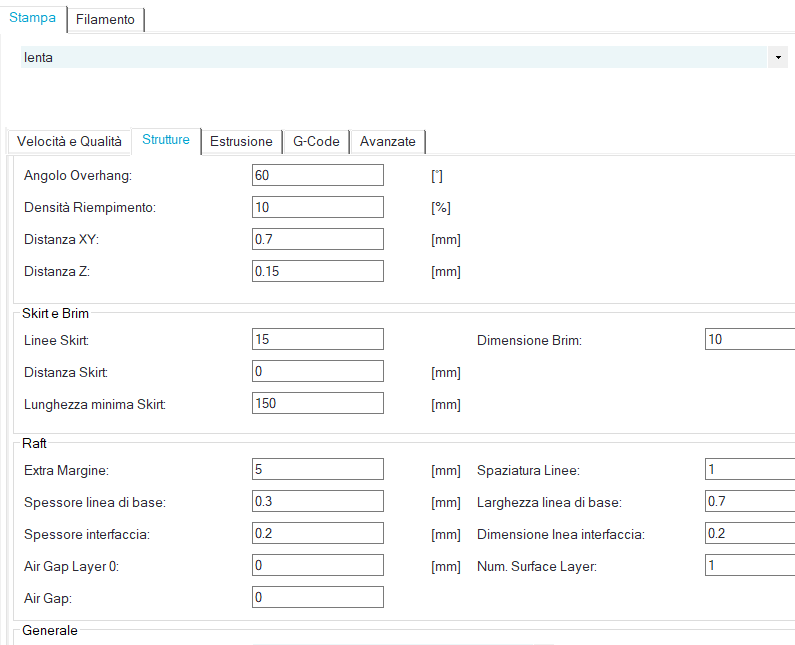Click the Linee Skirt input field

click(318, 339)
